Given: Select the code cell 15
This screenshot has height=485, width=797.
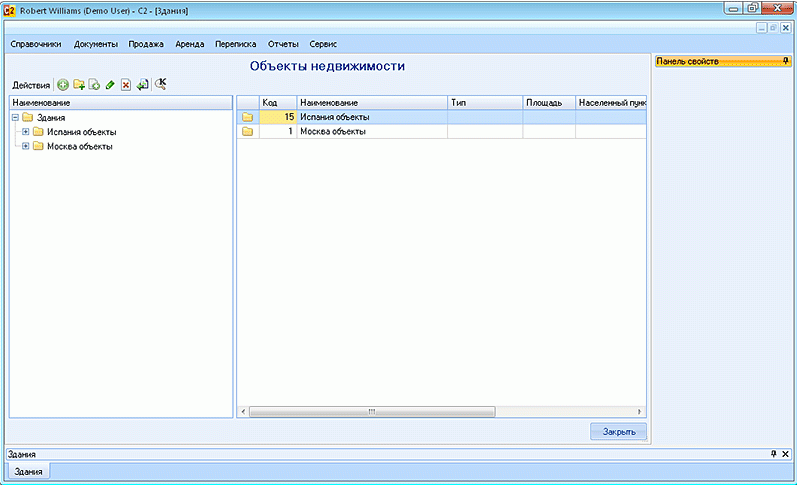Looking at the screenshot, I should click(278, 117).
